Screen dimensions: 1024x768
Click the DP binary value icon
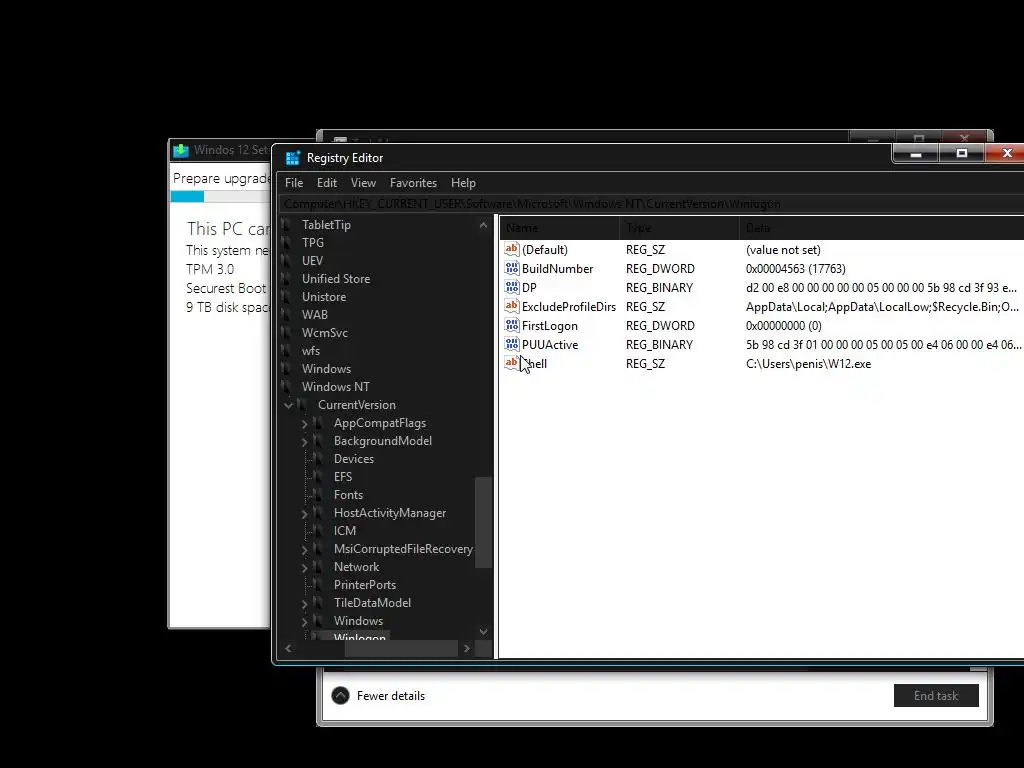pyautogui.click(x=511, y=287)
